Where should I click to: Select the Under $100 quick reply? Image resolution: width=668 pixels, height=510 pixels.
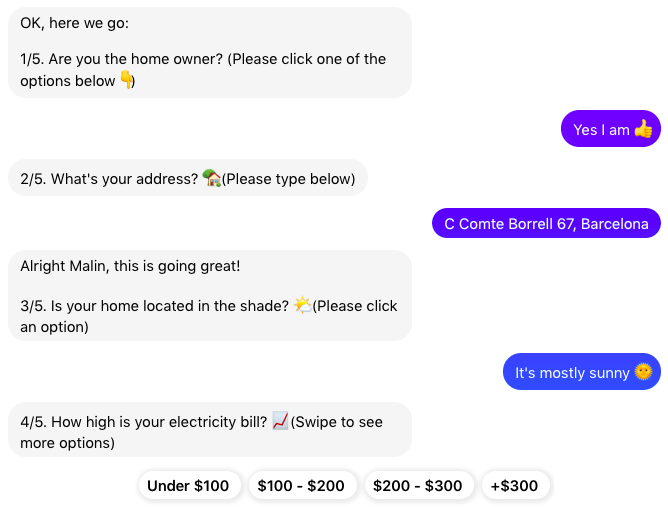(x=190, y=485)
